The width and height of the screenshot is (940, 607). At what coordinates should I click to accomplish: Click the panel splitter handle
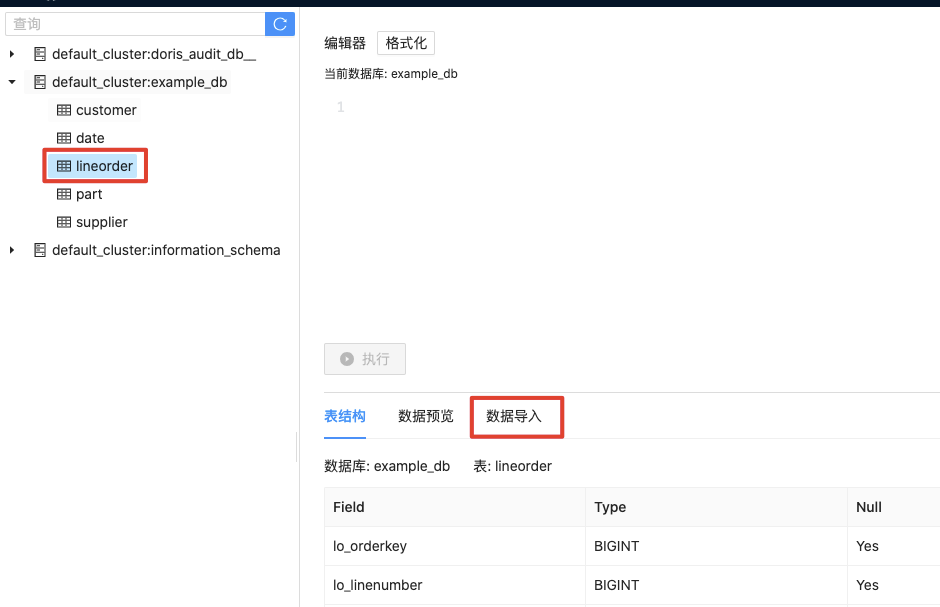tap(297, 447)
